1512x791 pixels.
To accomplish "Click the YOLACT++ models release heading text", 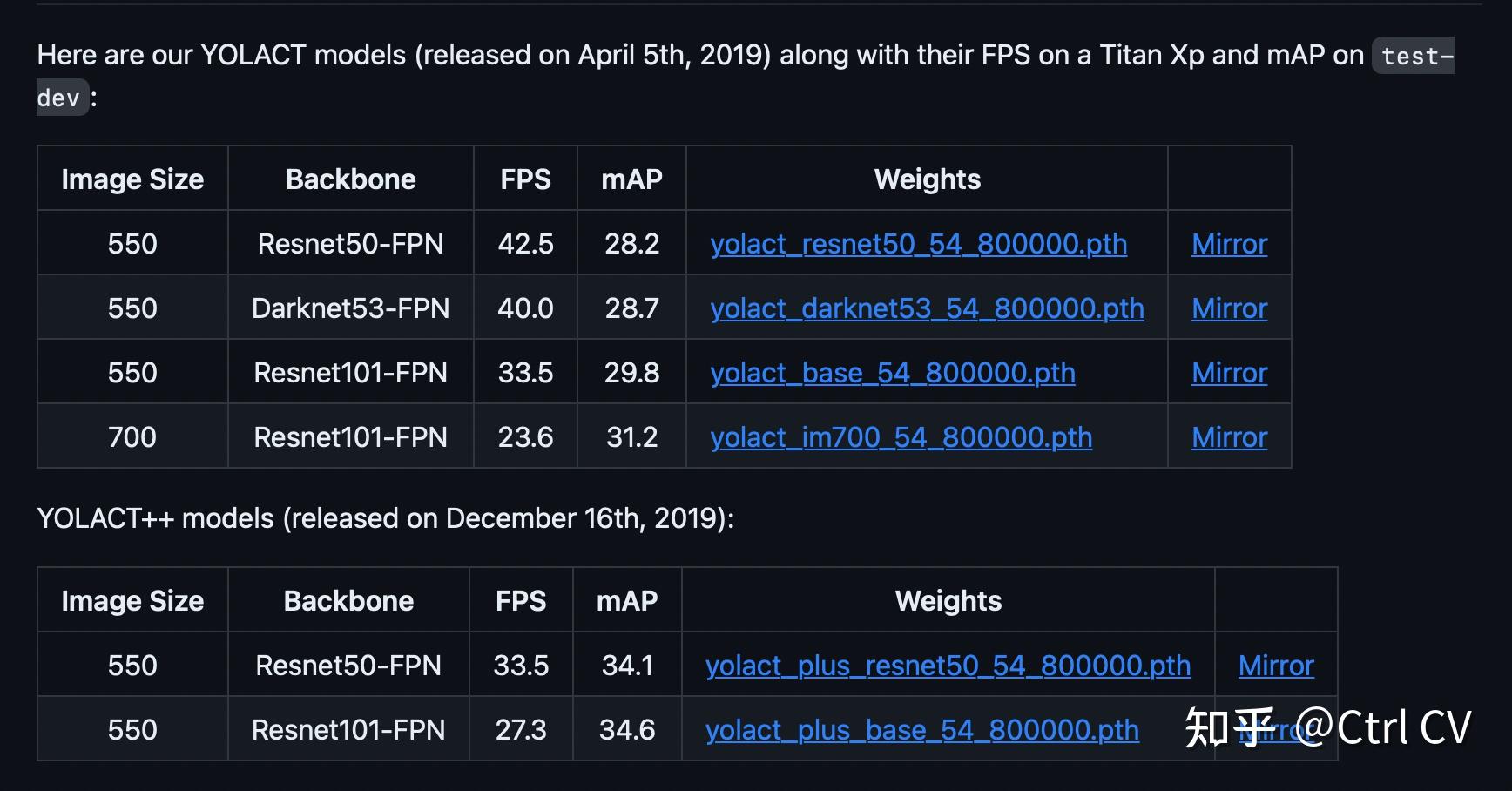I will (x=385, y=518).
